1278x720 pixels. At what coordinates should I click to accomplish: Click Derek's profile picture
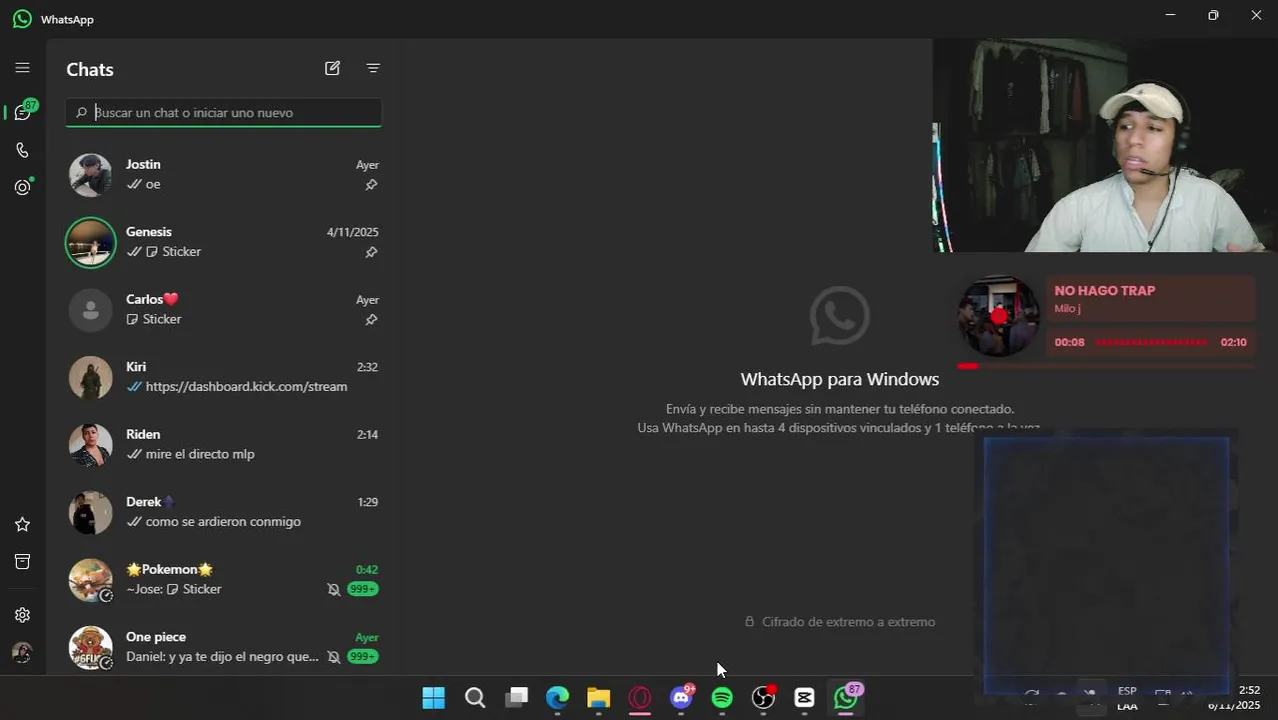click(90, 513)
